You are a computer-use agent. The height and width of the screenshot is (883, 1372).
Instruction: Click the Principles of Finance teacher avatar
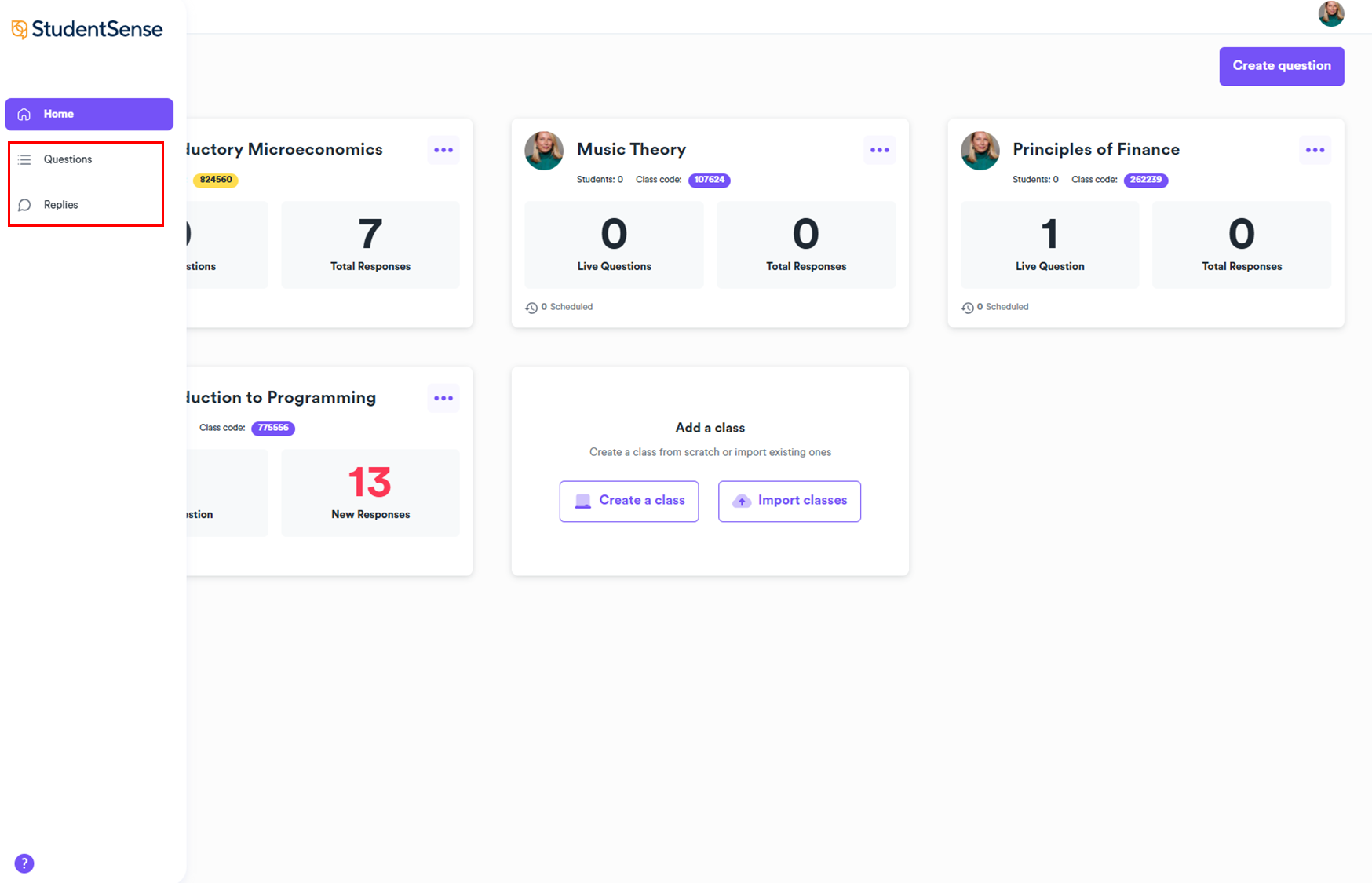click(x=980, y=151)
